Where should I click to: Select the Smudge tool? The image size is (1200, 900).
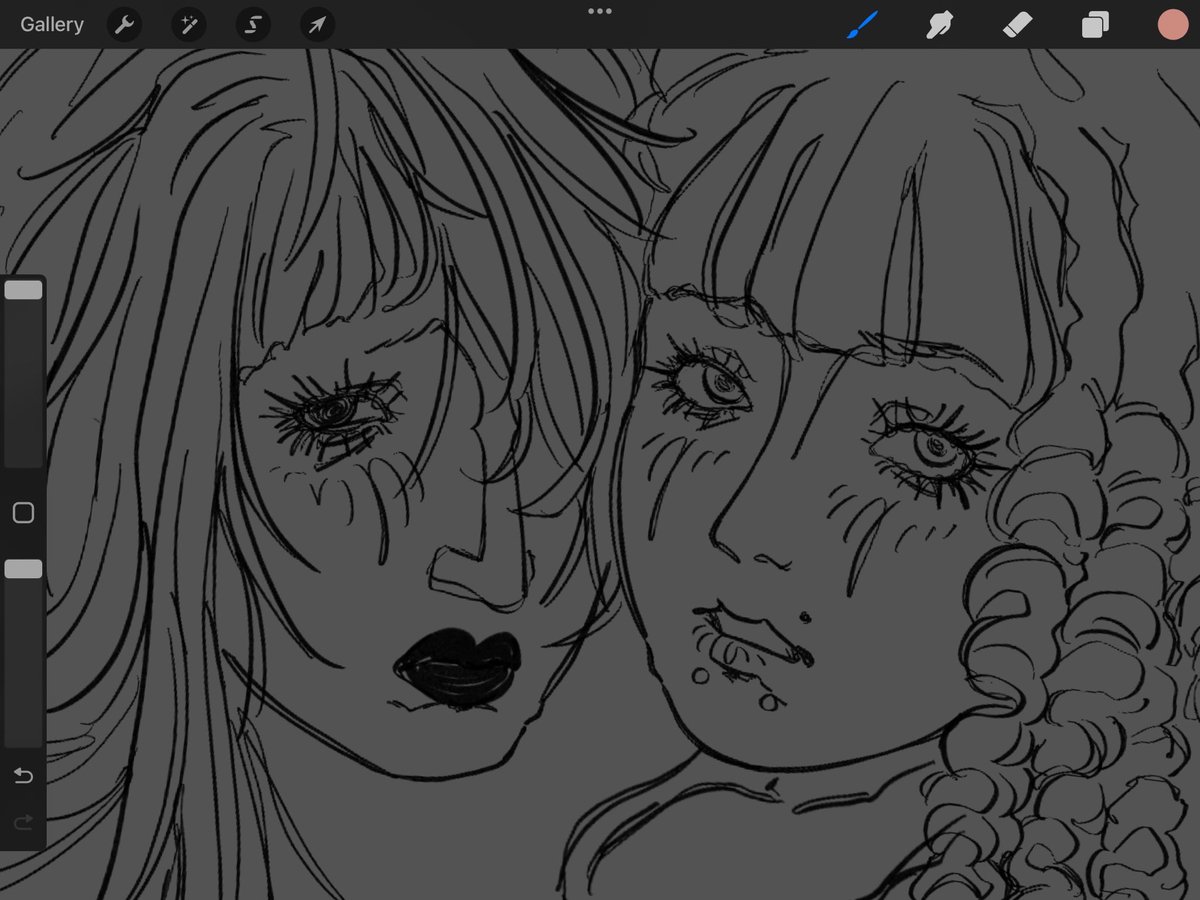pyautogui.click(x=939, y=25)
